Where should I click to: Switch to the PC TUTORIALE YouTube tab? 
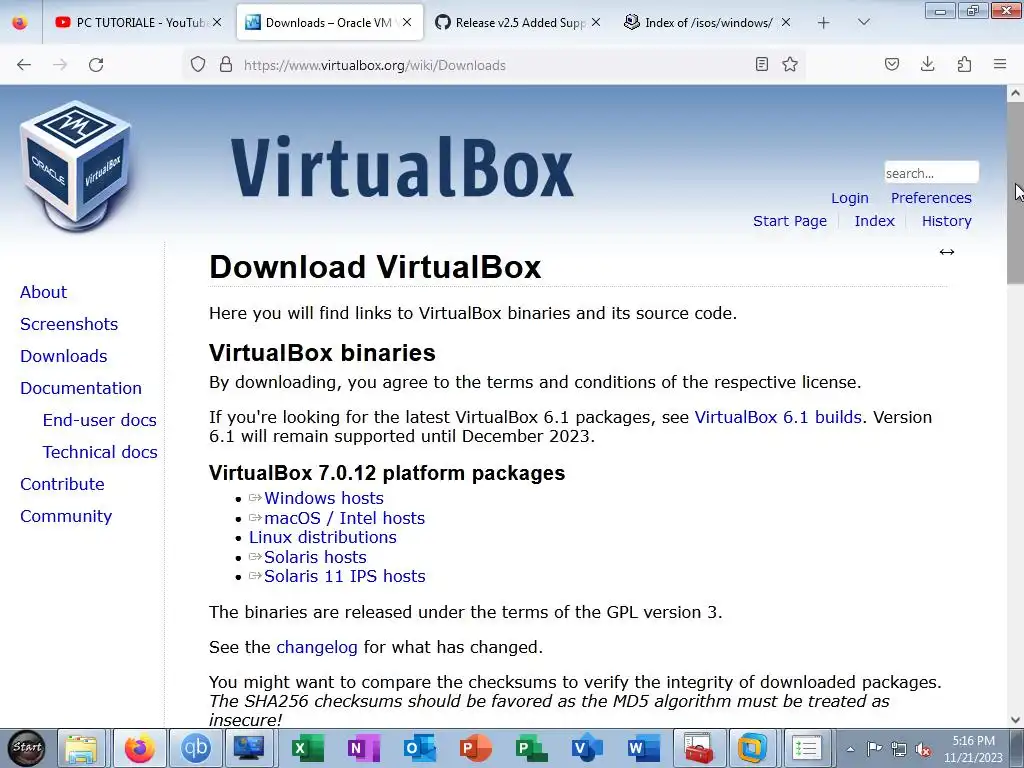point(138,22)
